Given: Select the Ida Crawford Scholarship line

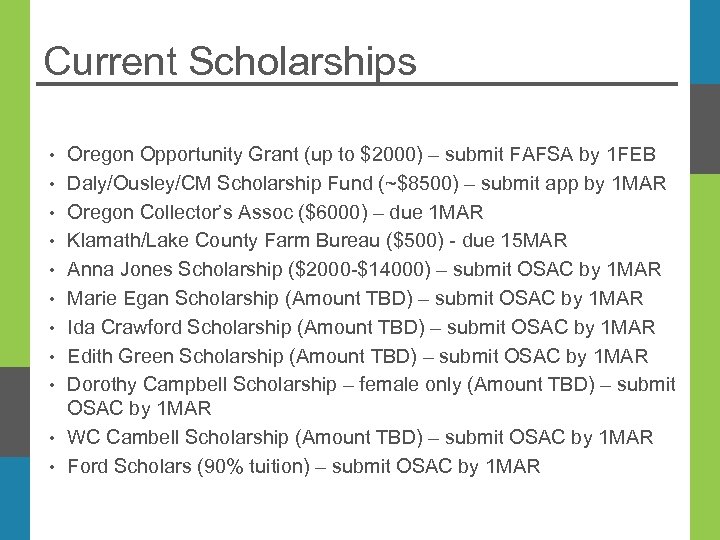Looking at the screenshot, I should tap(360, 328).
